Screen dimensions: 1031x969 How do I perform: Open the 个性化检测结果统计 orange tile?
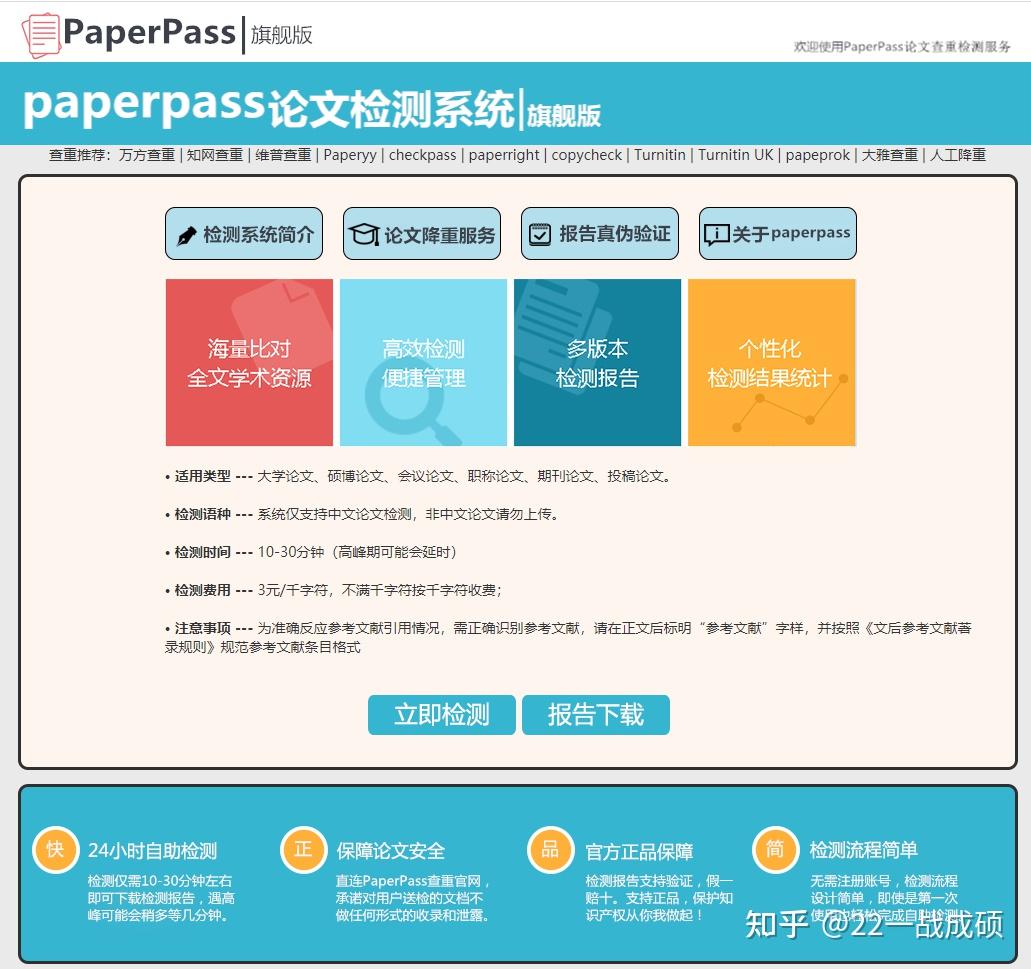point(771,362)
